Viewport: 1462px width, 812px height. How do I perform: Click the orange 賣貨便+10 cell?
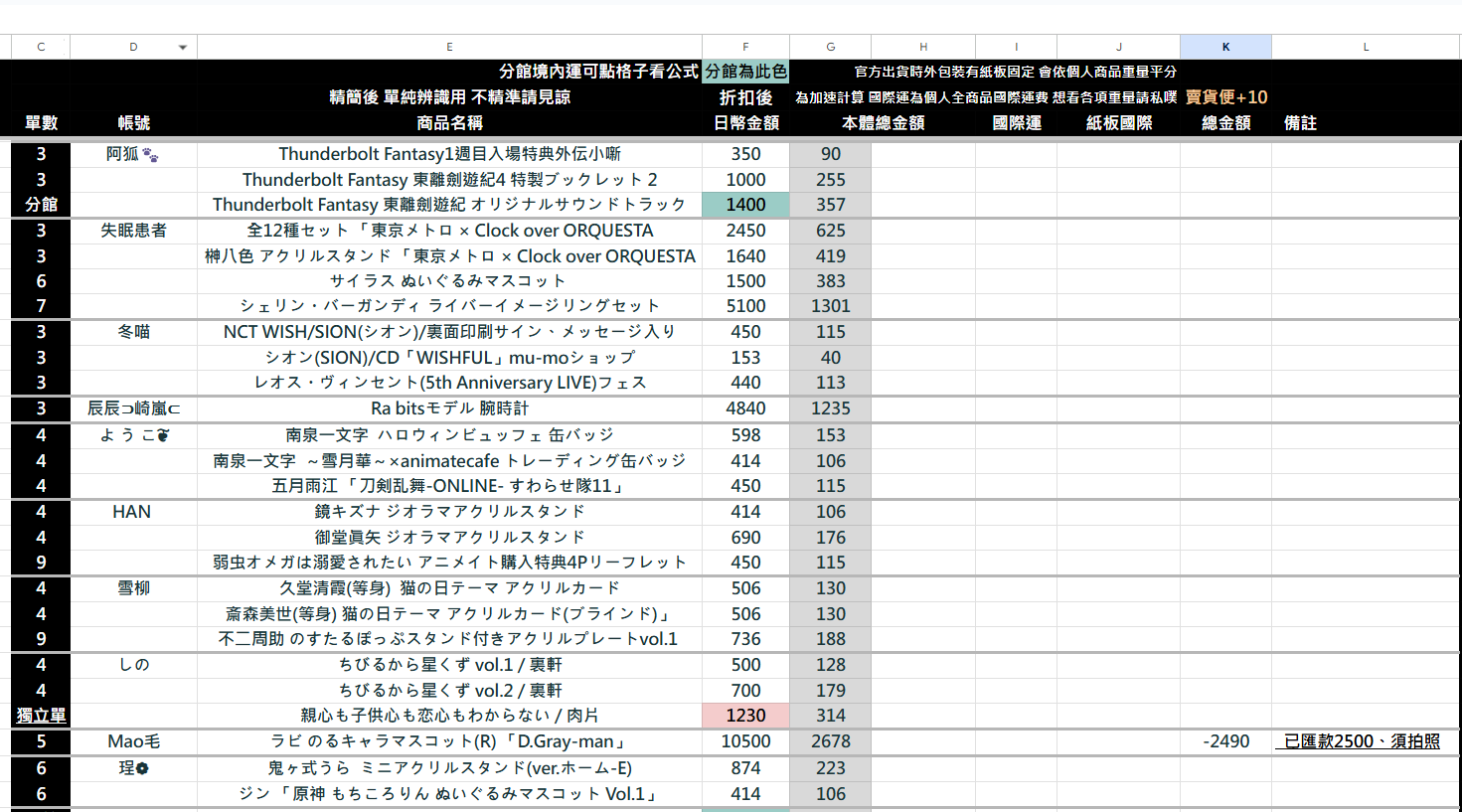click(x=1225, y=97)
